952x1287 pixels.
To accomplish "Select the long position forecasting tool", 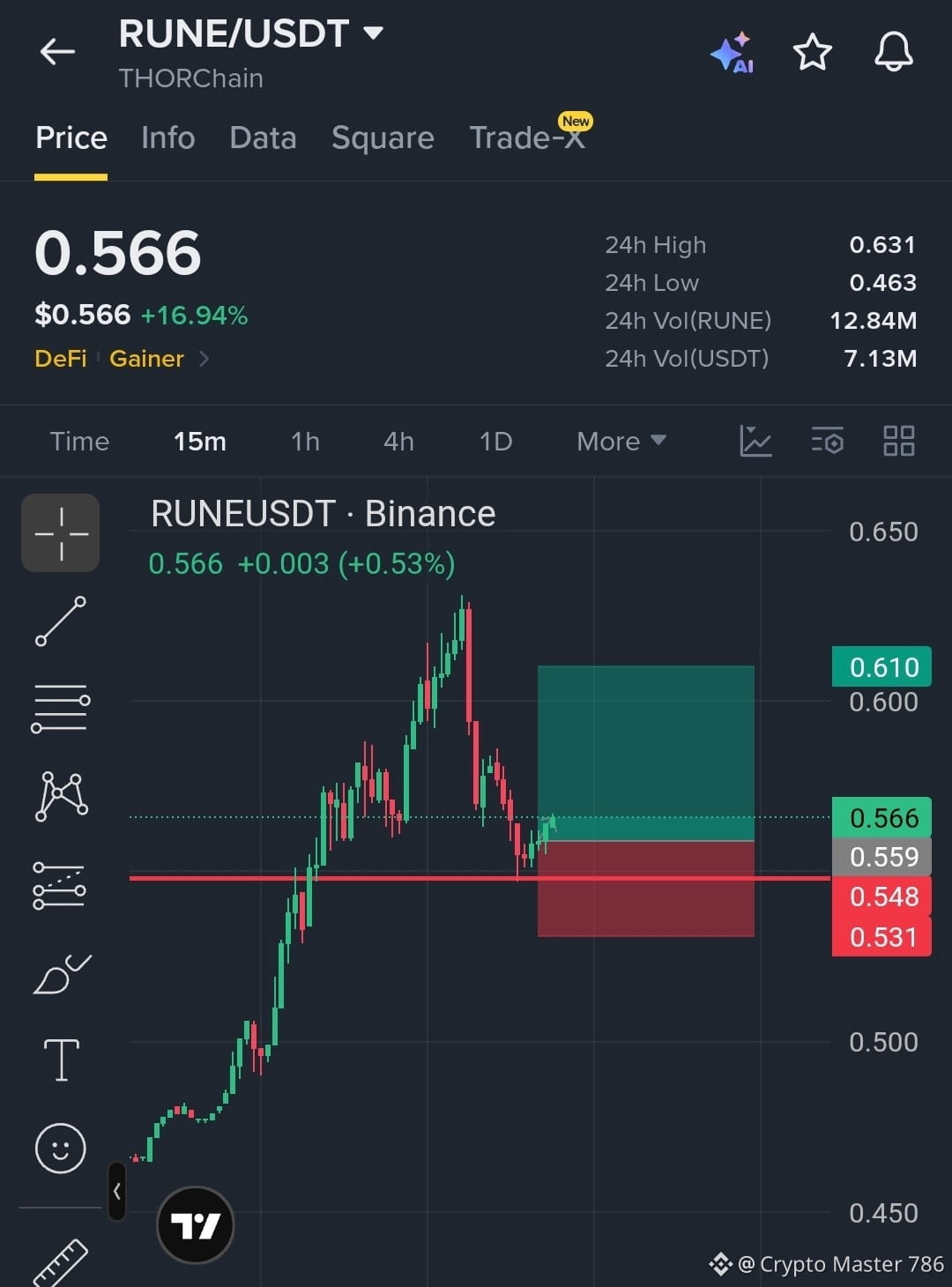I will 59,885.
